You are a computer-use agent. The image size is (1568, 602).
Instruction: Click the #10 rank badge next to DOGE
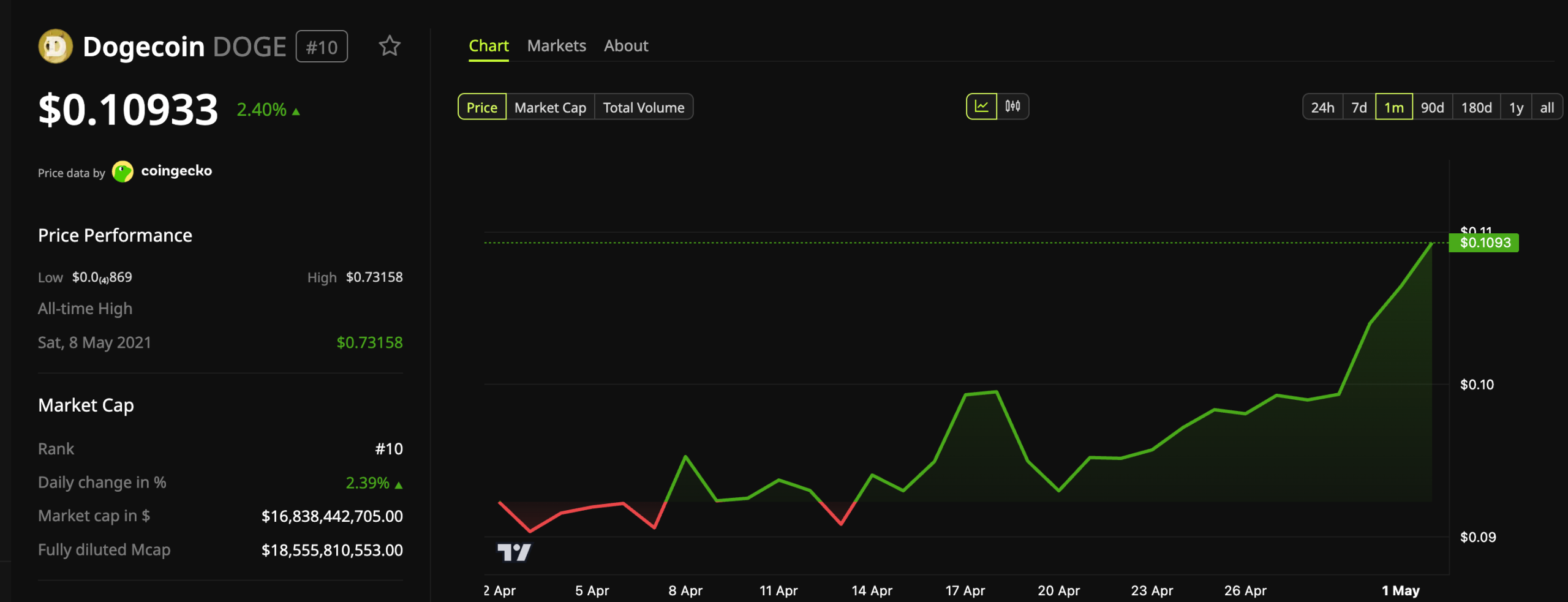[322, 47]
